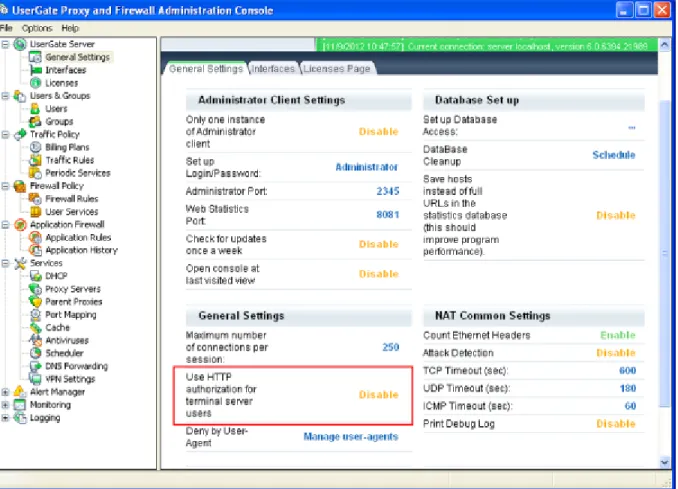
Task: Click the DataBase Cleanup Schedule link
Action: point(614,155)
